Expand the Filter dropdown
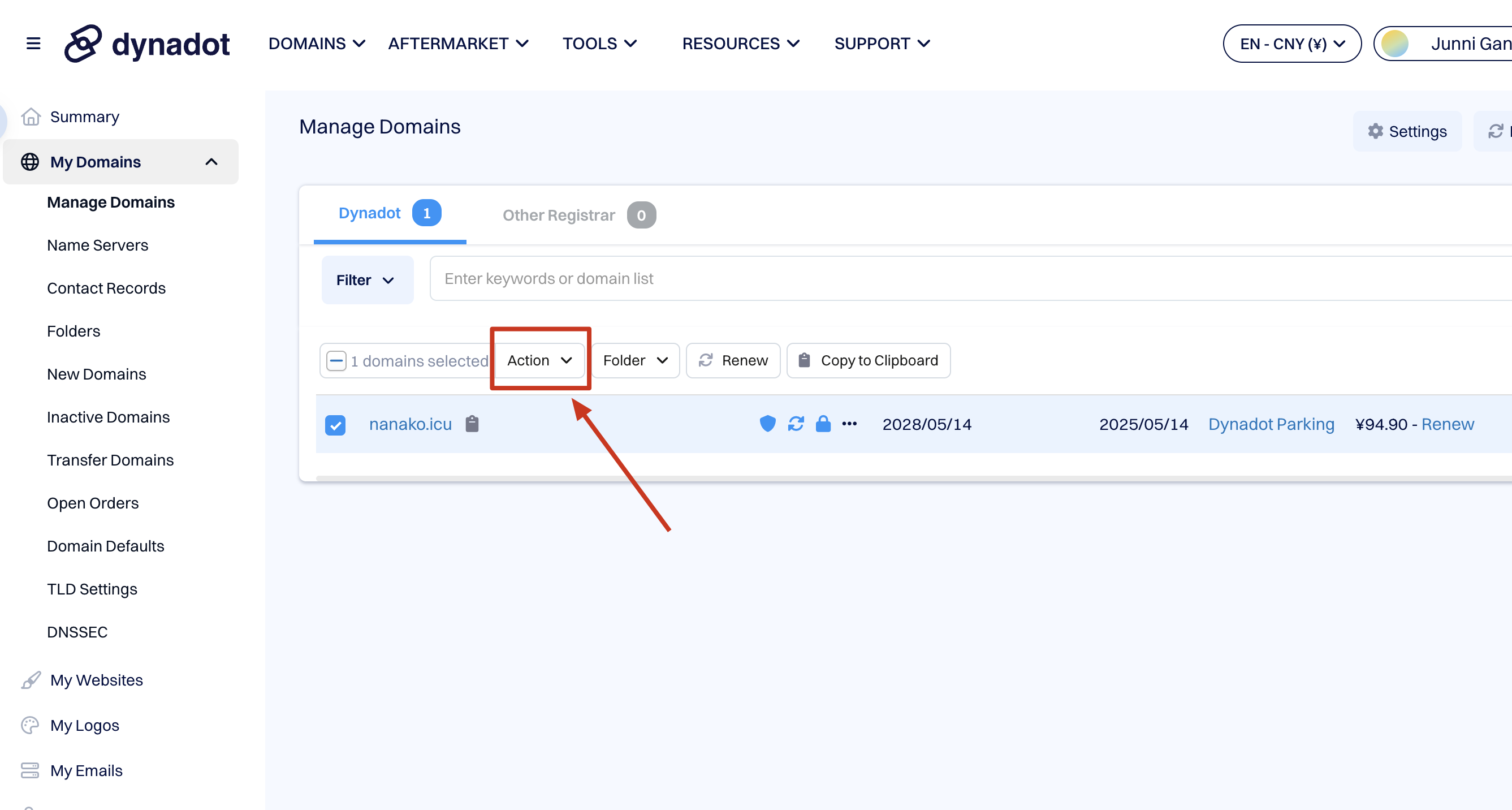This screenshot has height=810, width=1512. [367, 280]
